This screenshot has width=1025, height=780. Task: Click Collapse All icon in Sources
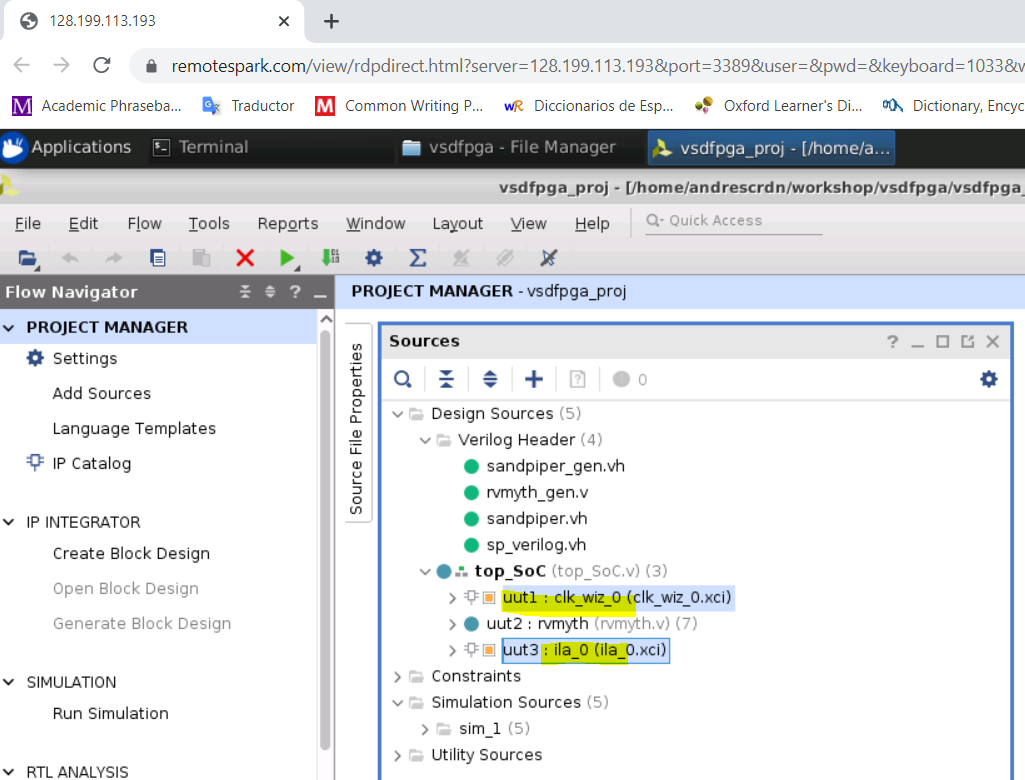446,379
